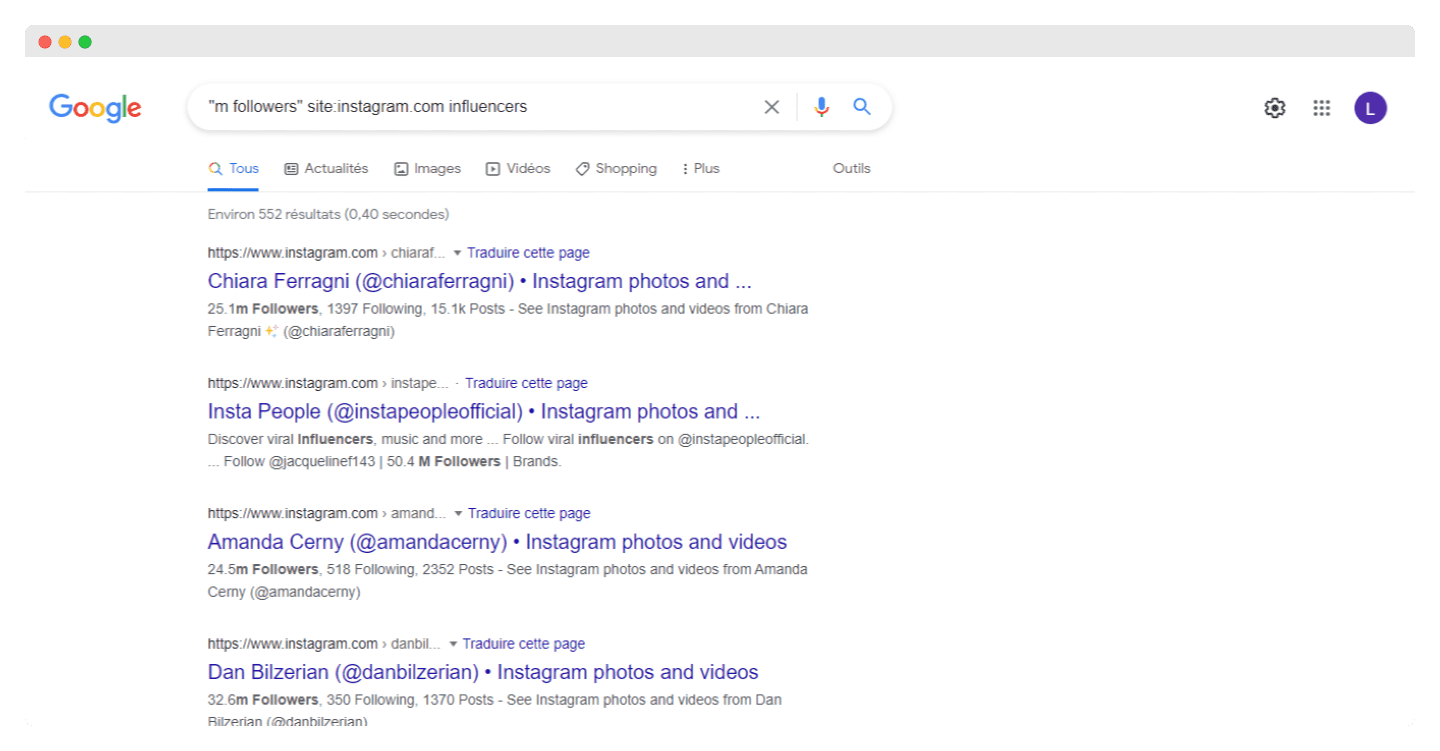
Task: Clear the search query with the X icon
Action: point(772,107)
